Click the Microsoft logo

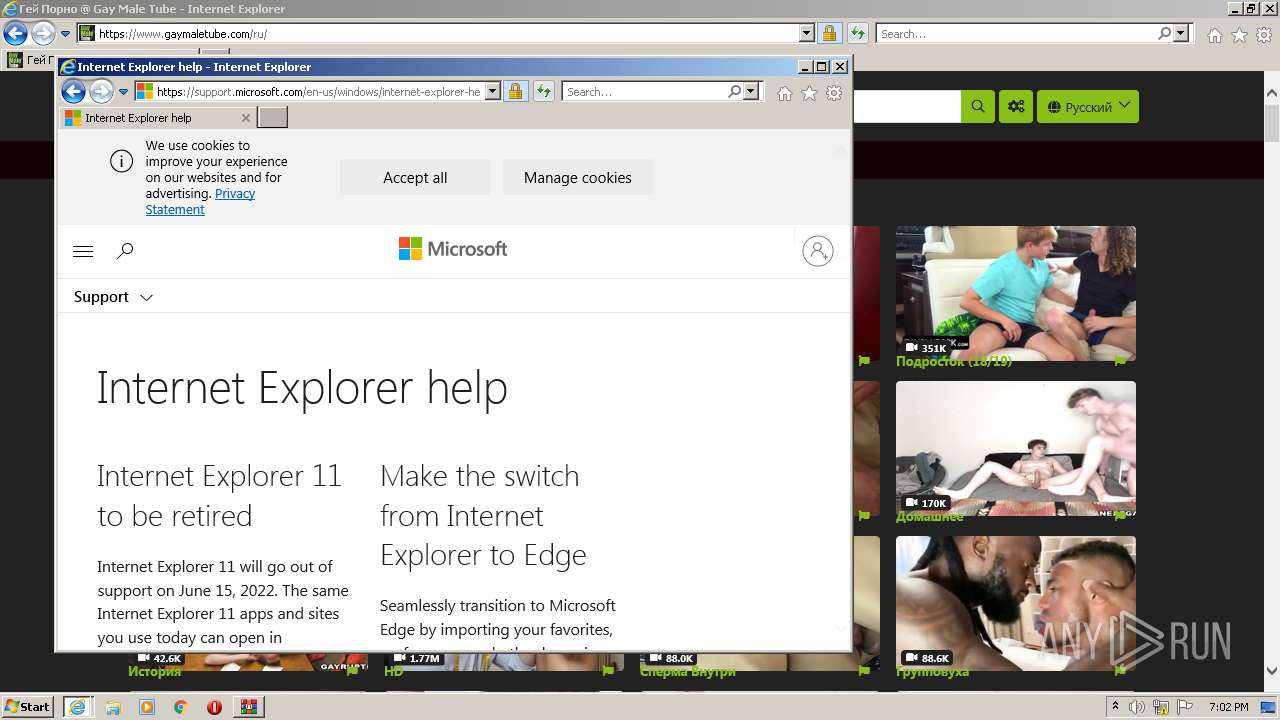(x=453, y=249)
